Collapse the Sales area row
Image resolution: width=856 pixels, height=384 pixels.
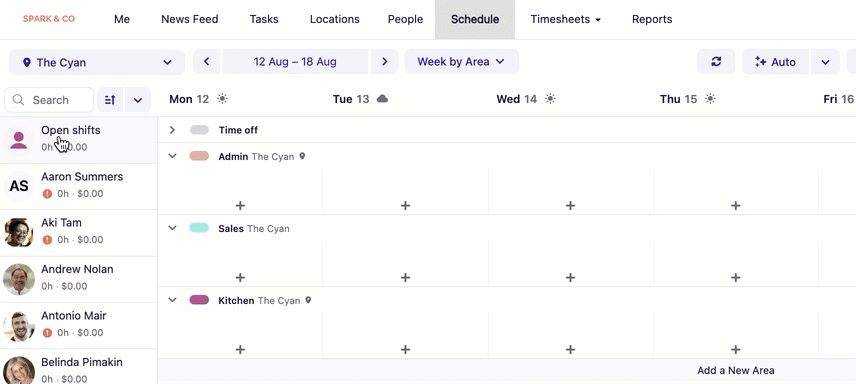tap(173, 228)
